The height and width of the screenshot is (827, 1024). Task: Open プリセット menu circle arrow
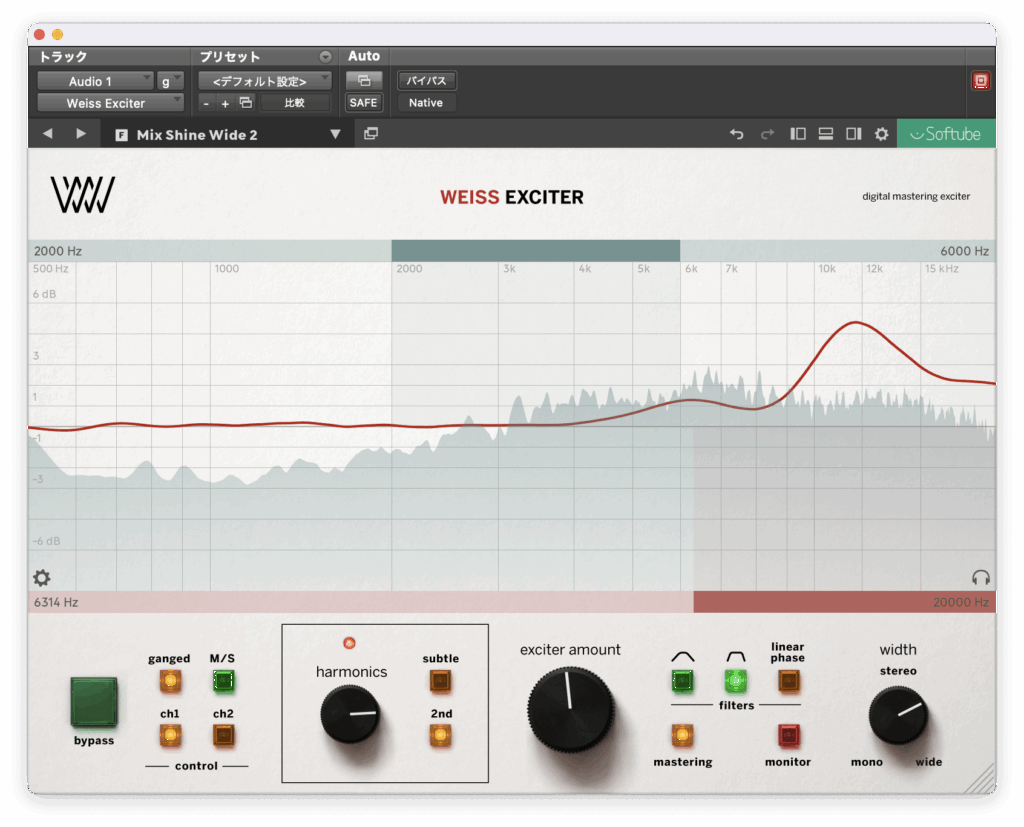pos(325,56)
